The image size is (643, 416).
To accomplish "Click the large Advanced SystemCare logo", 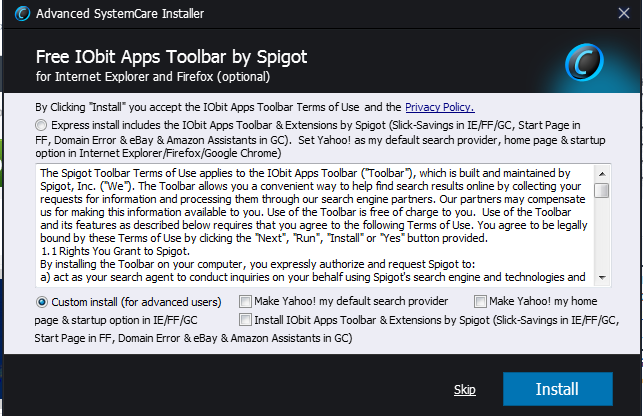I will (584, 62).
